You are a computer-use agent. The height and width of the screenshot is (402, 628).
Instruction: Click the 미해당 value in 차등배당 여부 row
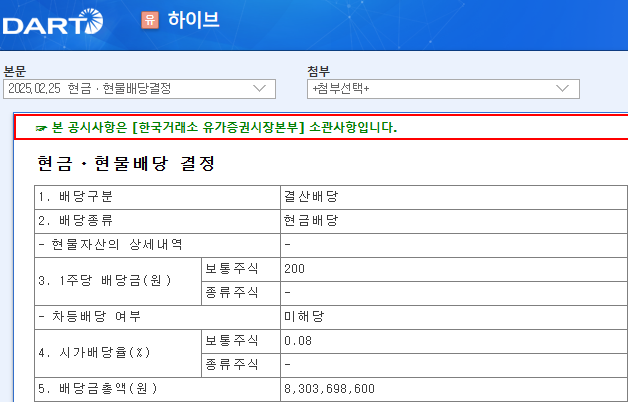(x=305, y=316)
